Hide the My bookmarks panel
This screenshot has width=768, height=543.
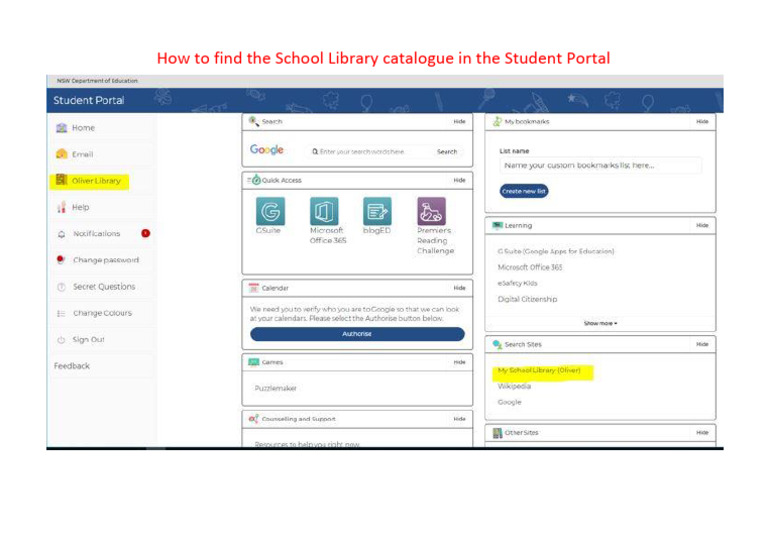pos(702,121)
